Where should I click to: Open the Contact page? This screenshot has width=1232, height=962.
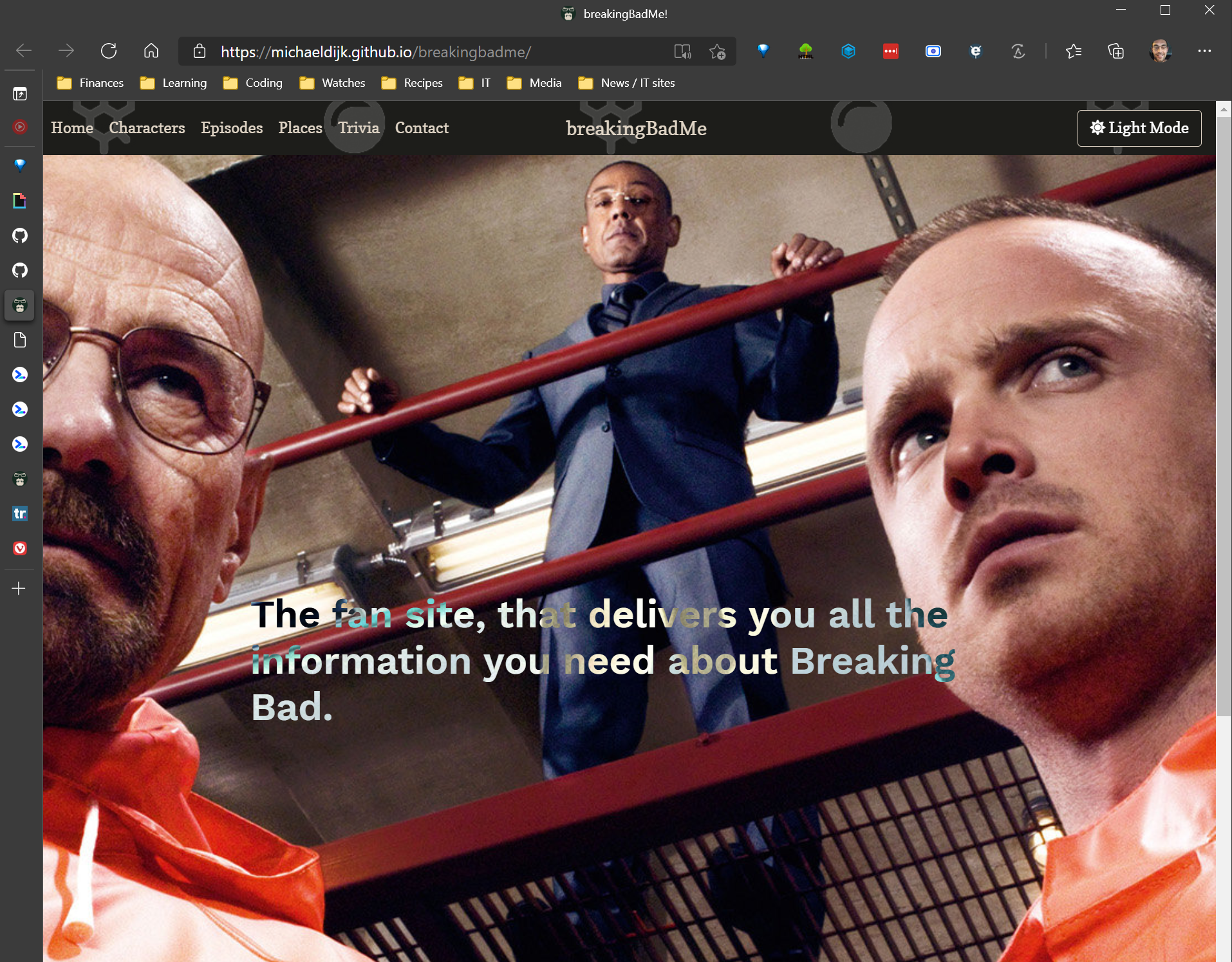tap(422, 128)
